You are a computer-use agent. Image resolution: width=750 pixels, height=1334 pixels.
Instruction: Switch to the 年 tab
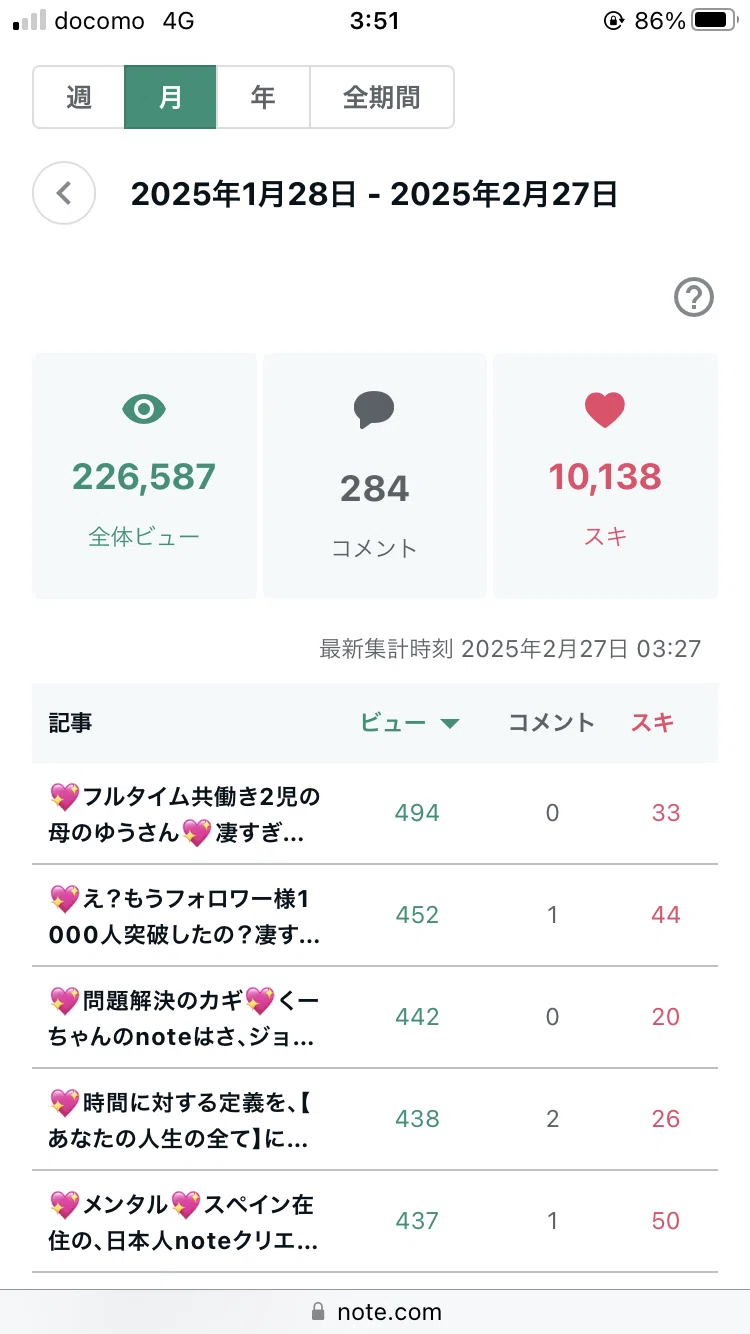tap(263, 97)
